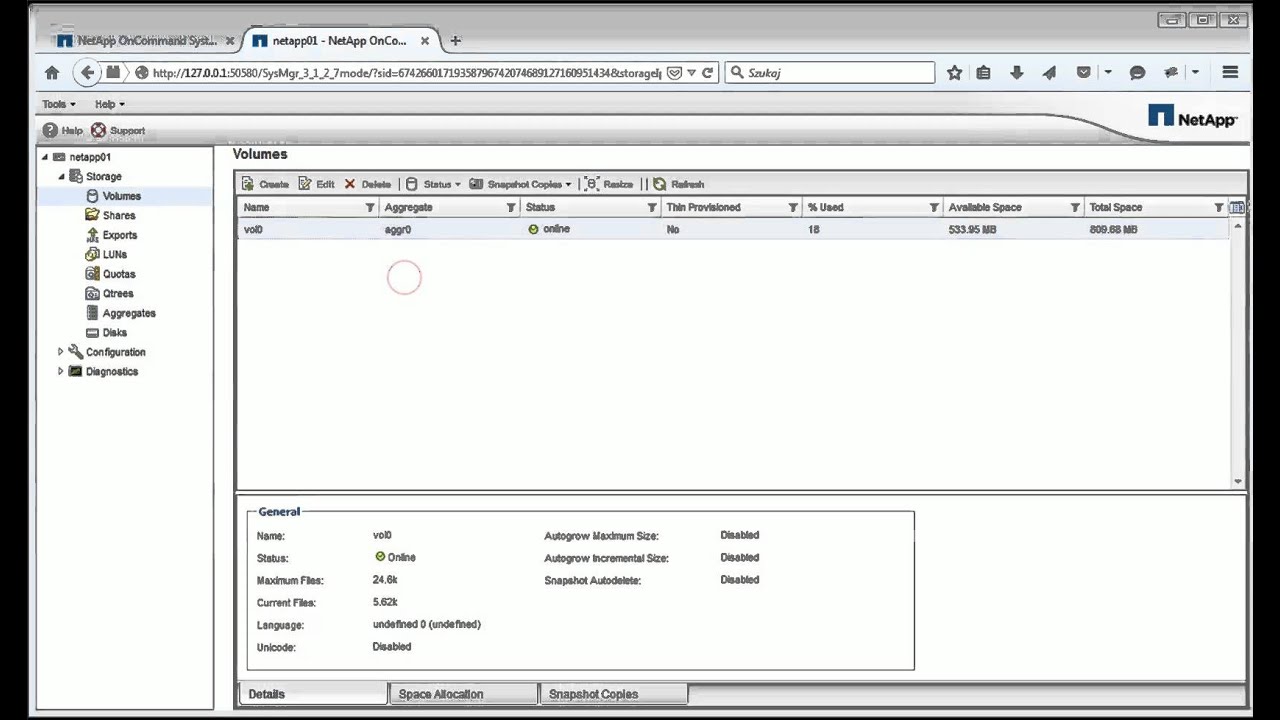Expand the Configuration tree node
1280x720 pixels.
click(x=61, y=352)
